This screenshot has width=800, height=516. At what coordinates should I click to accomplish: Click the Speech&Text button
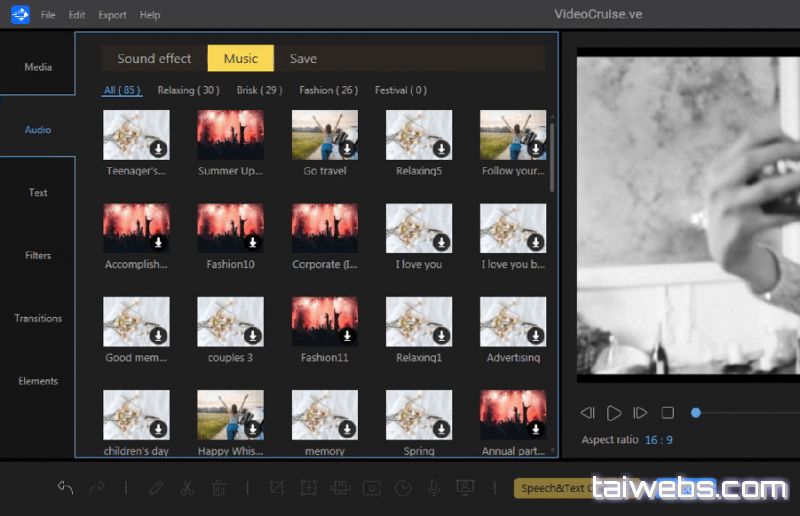550,489
